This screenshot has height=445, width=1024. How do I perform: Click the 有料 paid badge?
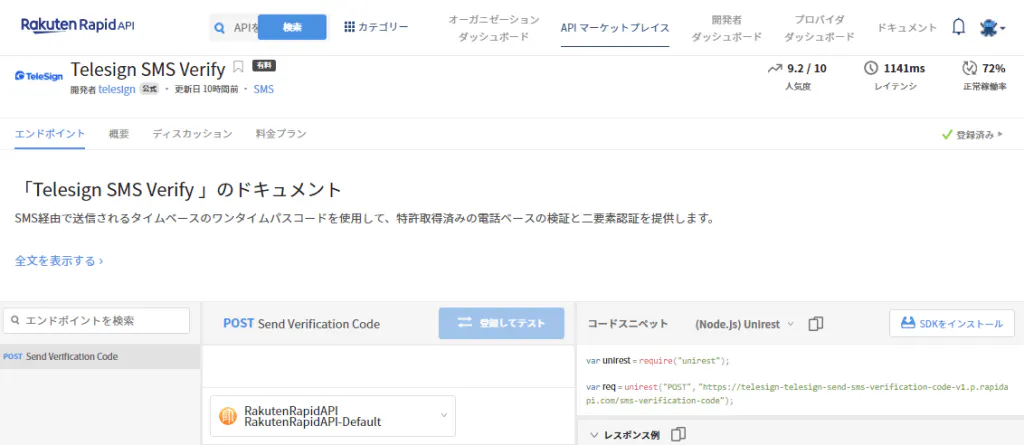tap(264, 65)
